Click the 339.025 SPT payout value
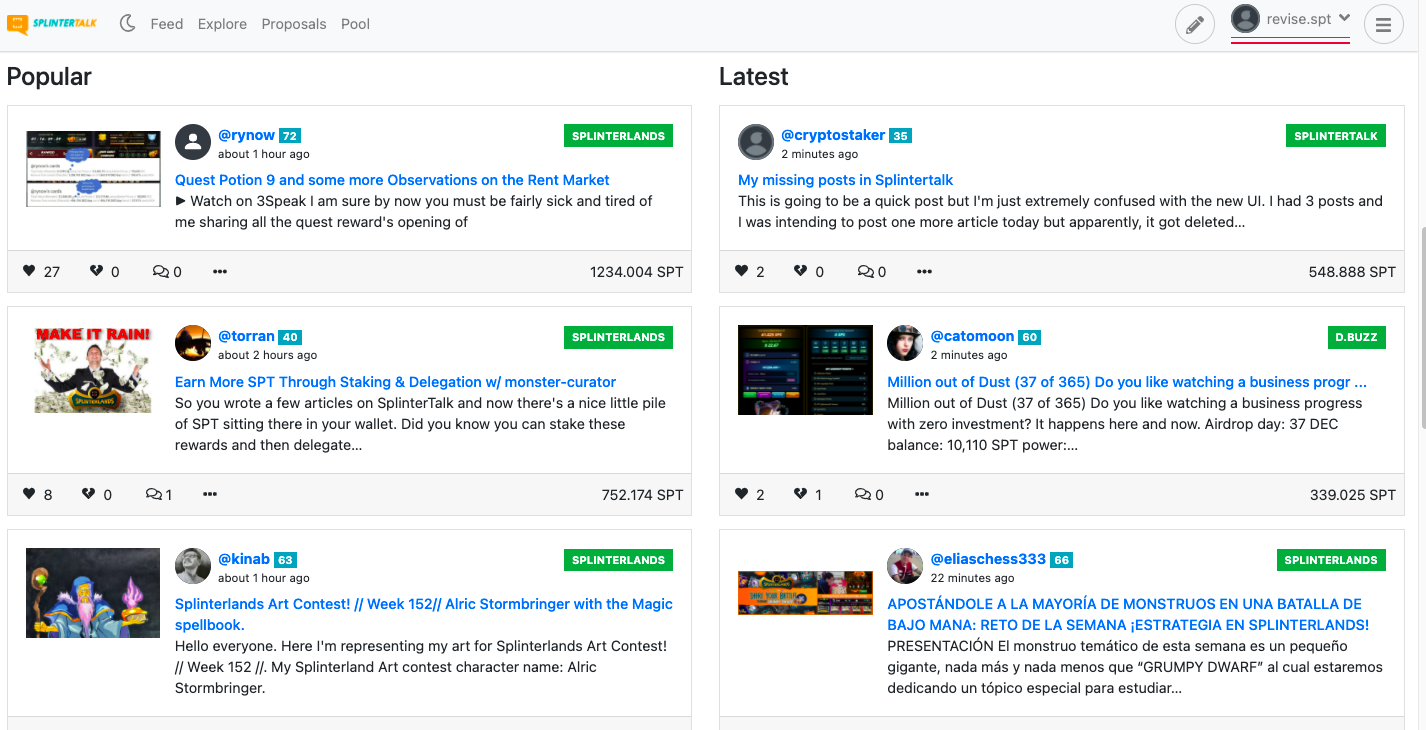 tap(1353, 494)
